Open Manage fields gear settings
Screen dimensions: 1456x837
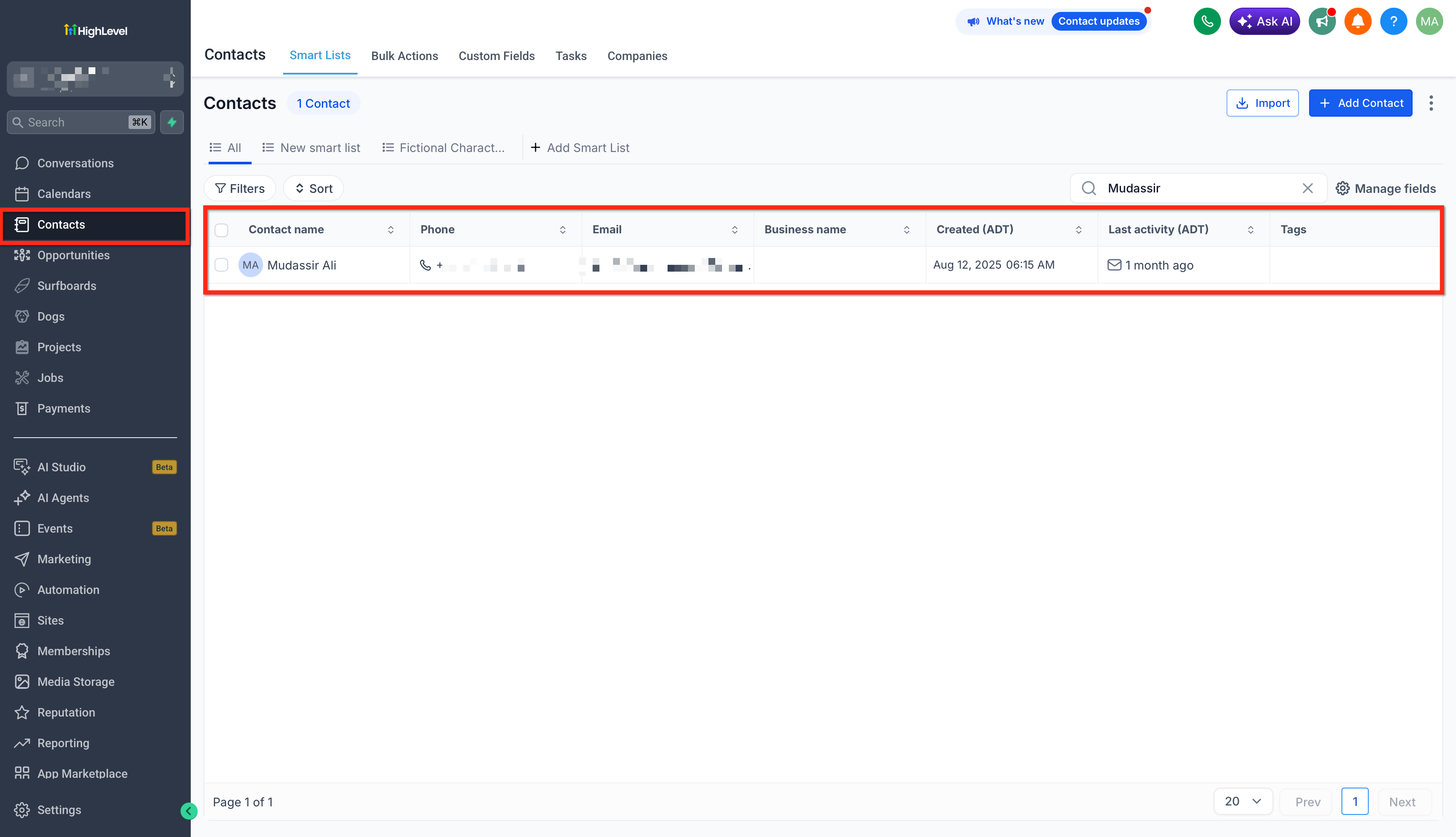point(1385,189)
